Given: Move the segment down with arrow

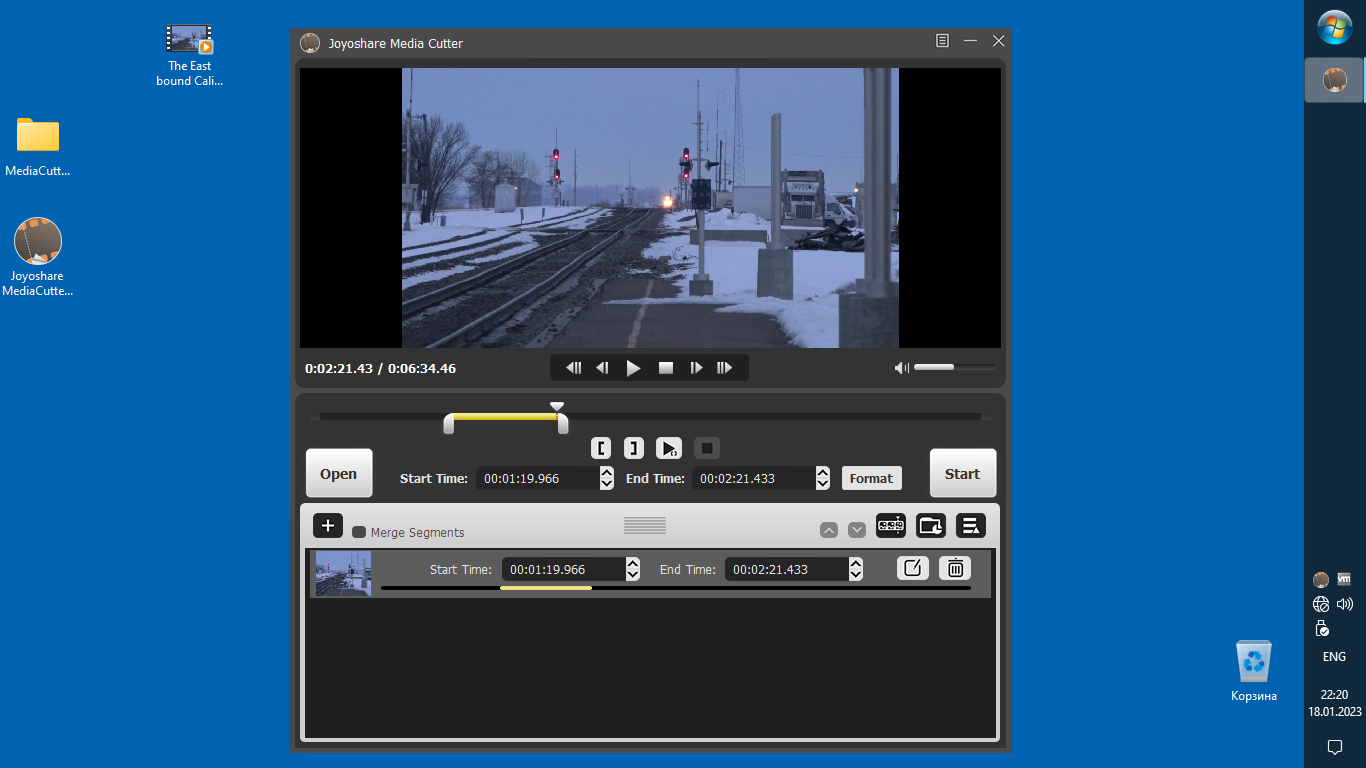Looking at the screenshot, I should click(857, 530).
